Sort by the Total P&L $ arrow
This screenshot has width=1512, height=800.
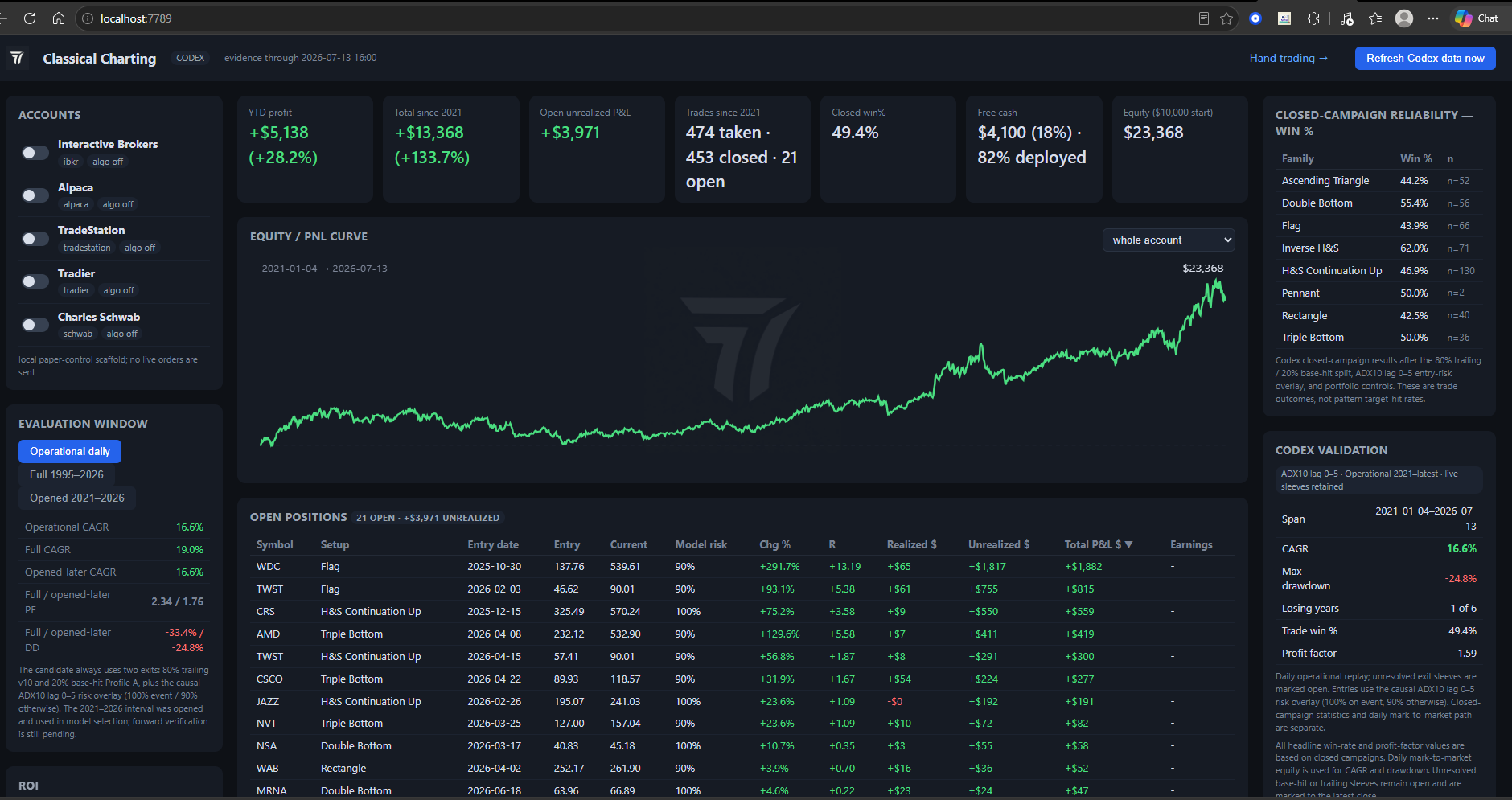point(1129,544)
